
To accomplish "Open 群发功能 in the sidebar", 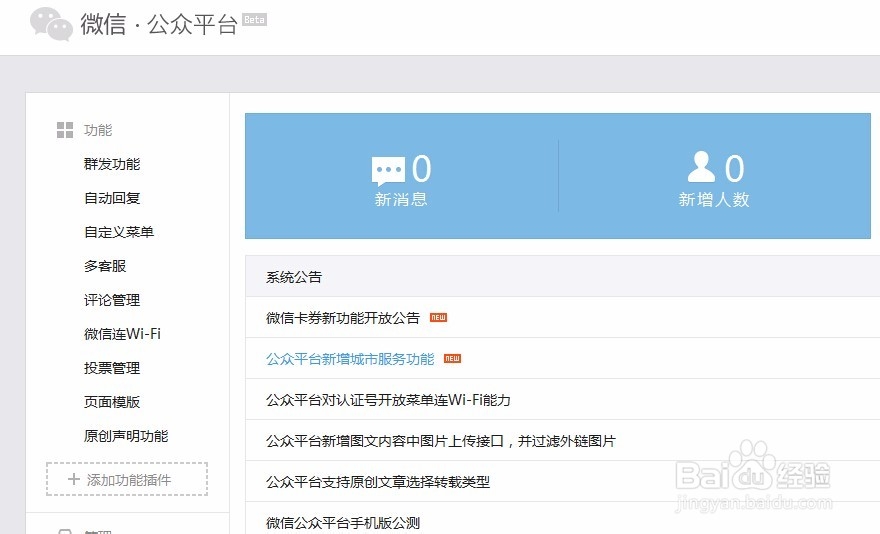I will click(x=112, y=164).
